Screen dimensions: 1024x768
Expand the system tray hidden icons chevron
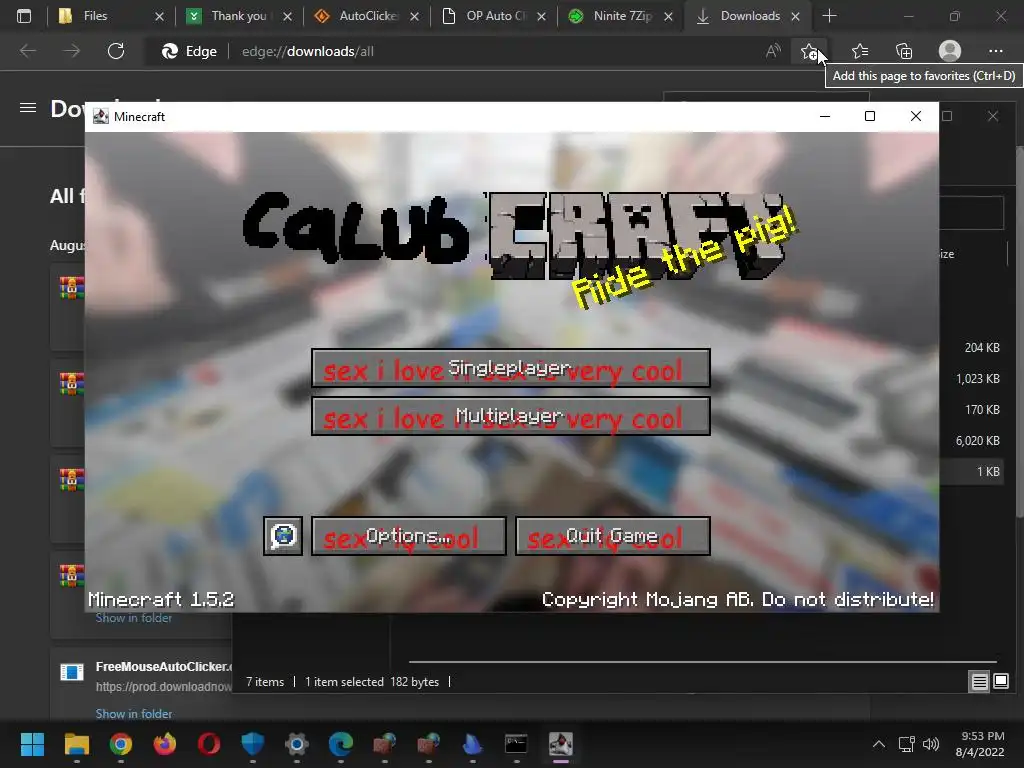tap(879, 744)
